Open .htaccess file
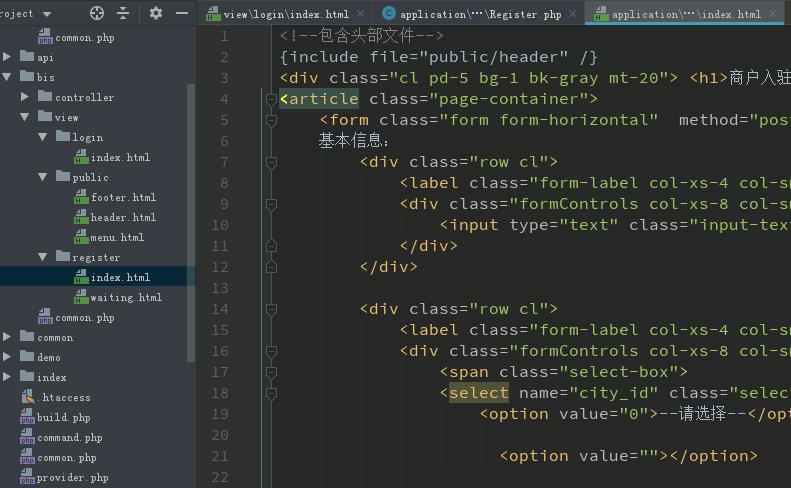 [x=64, y=397]
